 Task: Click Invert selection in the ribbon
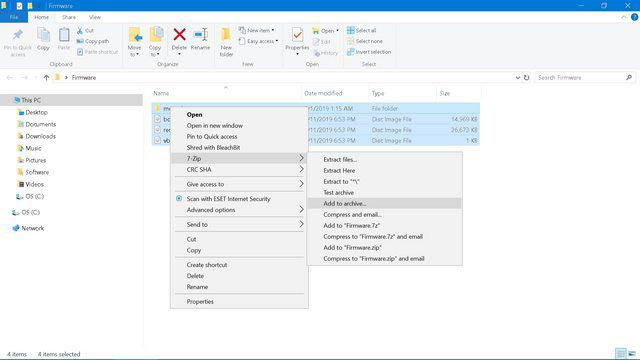369,52
